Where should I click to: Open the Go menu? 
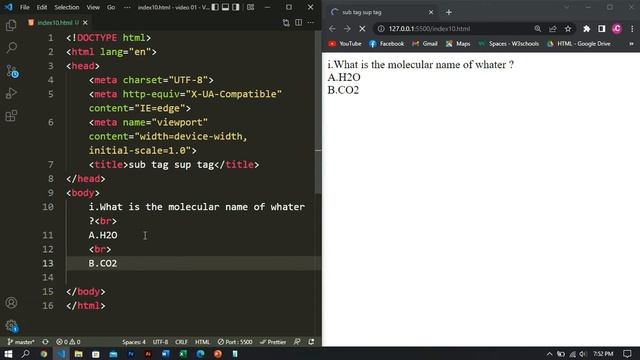(x=111, y=7)
